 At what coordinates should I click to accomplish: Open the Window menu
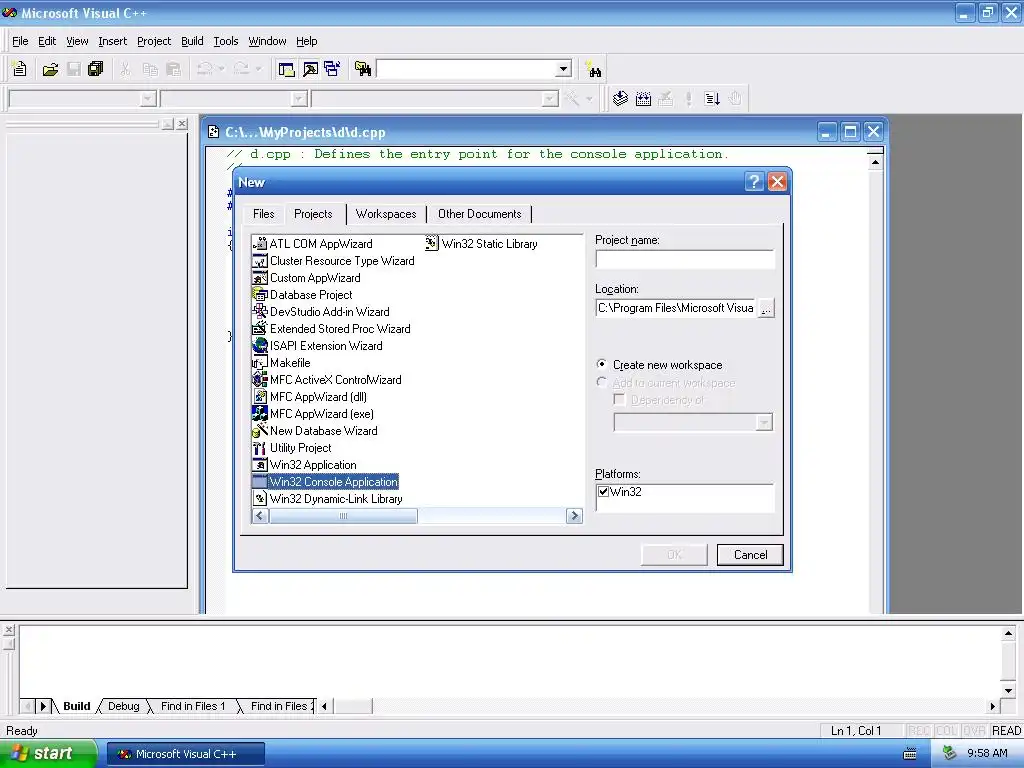coord(267,41)
